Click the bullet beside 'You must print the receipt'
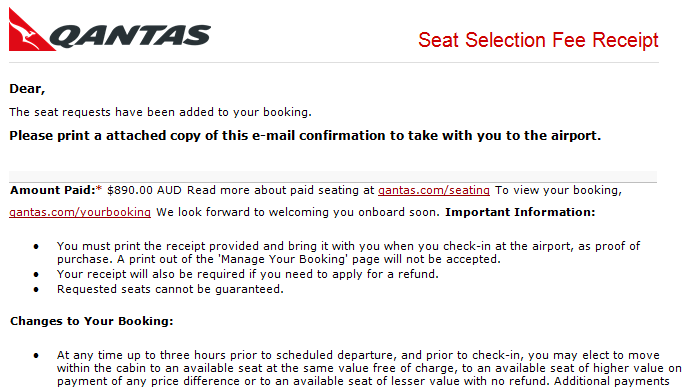The width and height of the screenshot is (691, 389). pos(36,247)
